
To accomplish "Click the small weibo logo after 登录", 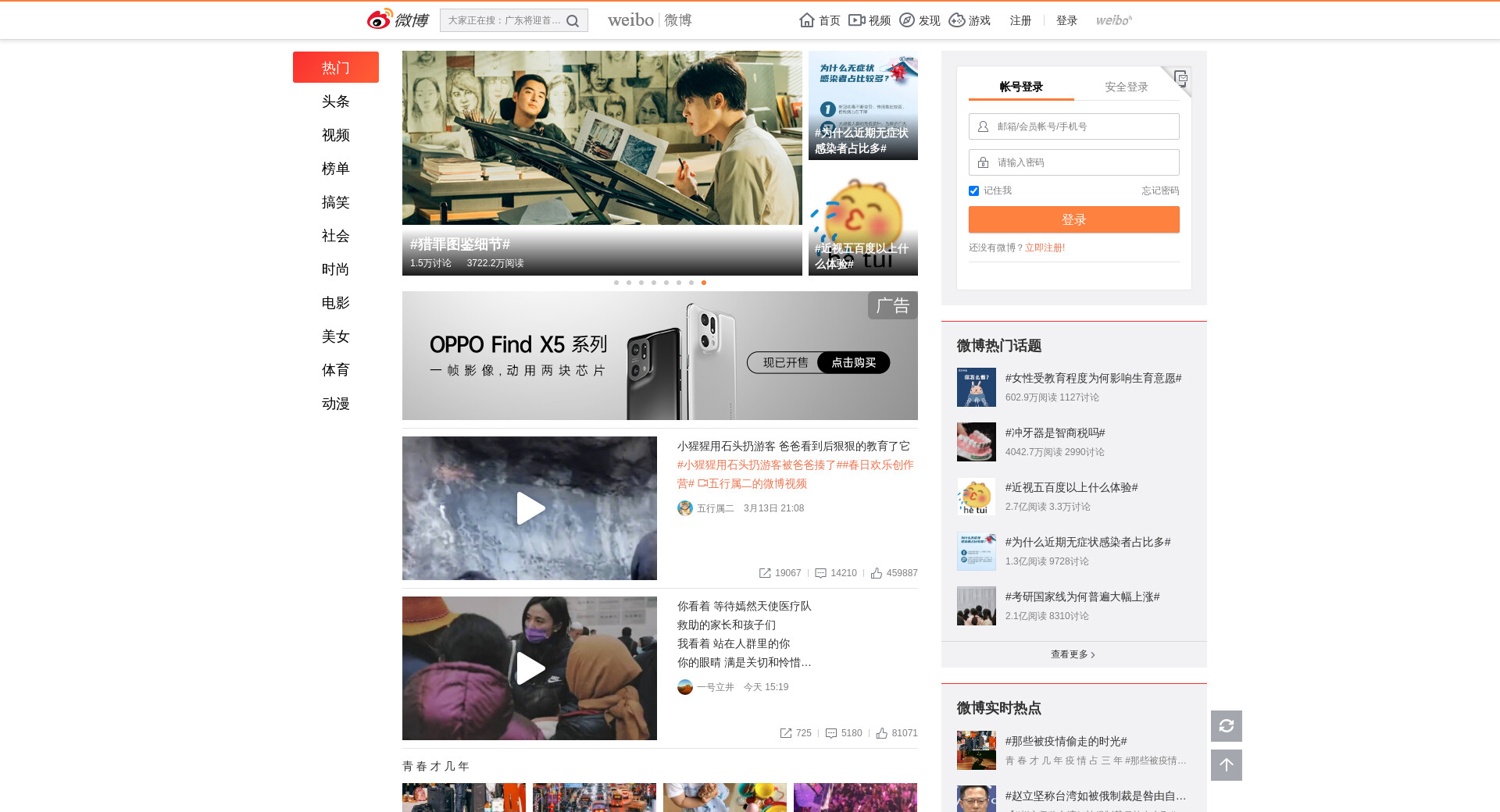I will pyautogui.click(x=1114, y=20).
